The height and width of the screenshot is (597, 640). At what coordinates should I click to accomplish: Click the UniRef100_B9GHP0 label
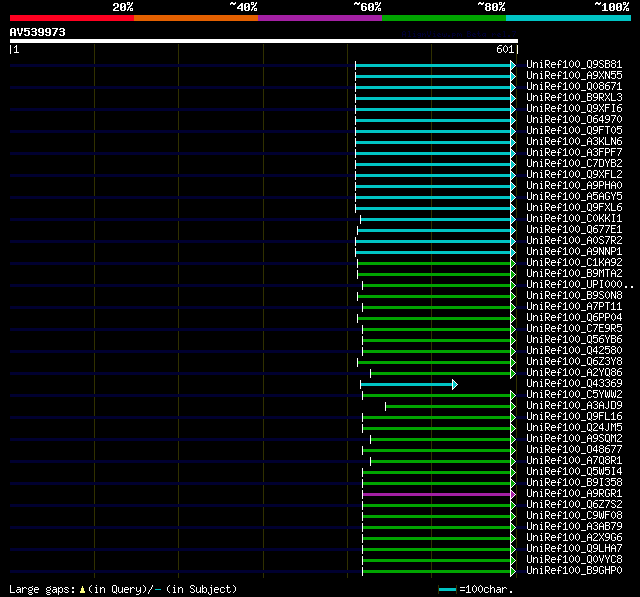(574, 571)
